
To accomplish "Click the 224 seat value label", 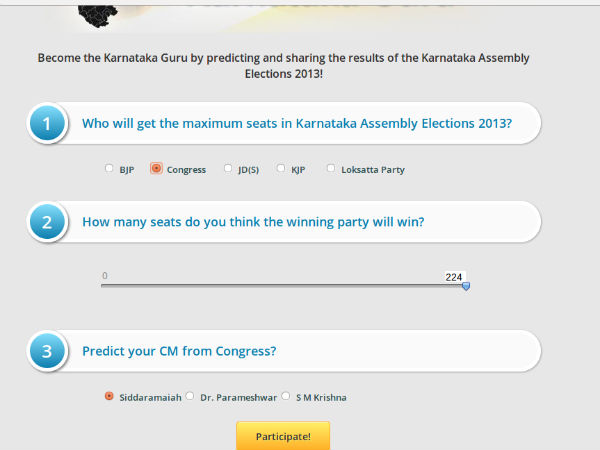I will (x=455, y=275).
